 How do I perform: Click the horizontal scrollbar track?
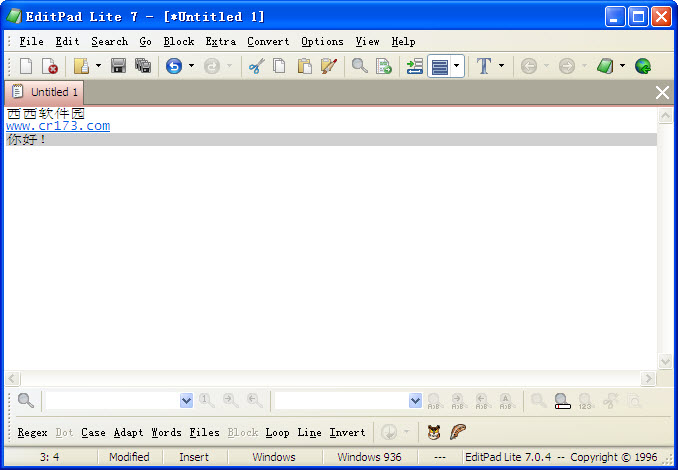coord(330,379)
